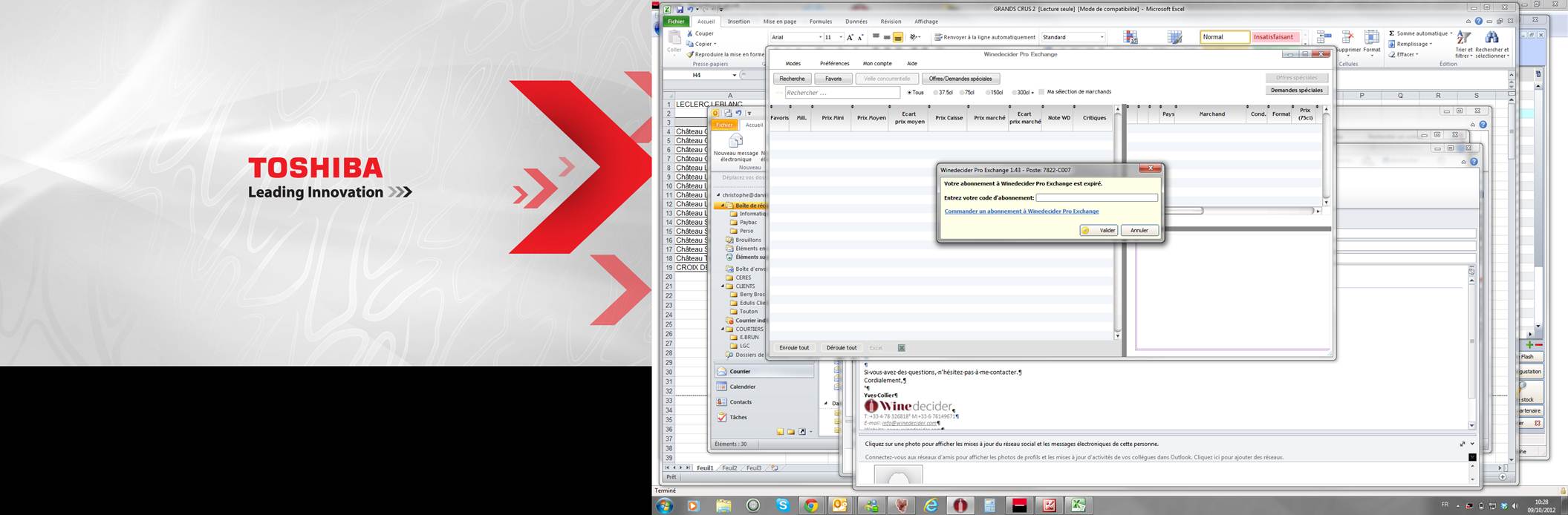The width and height of the screenshot is (1568, 515).
Task: Click the Format cells icon in Excel ribbon
Action: (x=1372, y=37)
